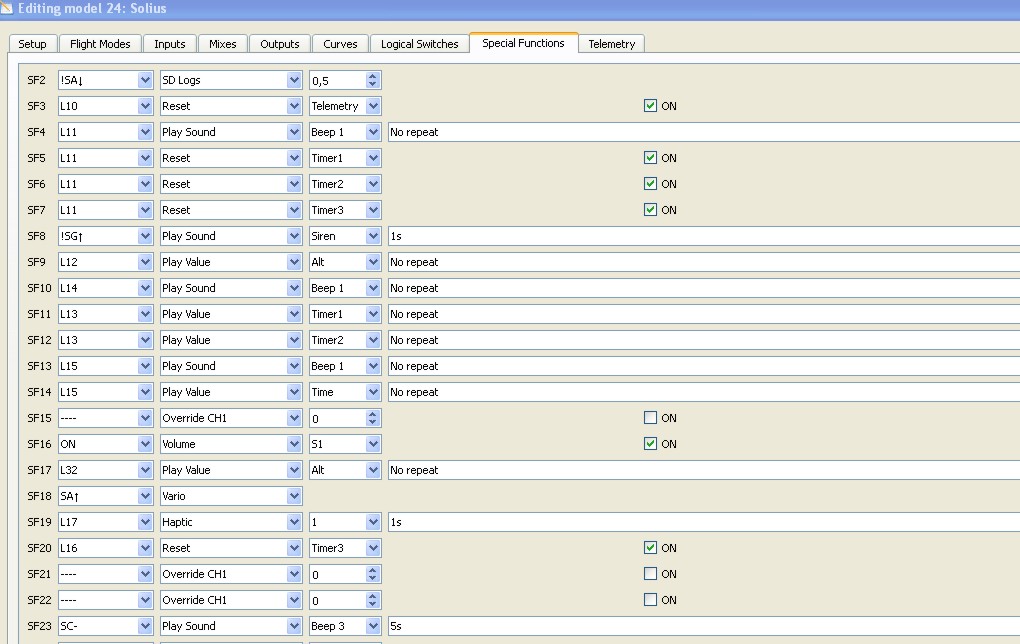This screenshot has height=644, width=1020.
Task: Open the Logical Switches tab
Action: [419, 44]
